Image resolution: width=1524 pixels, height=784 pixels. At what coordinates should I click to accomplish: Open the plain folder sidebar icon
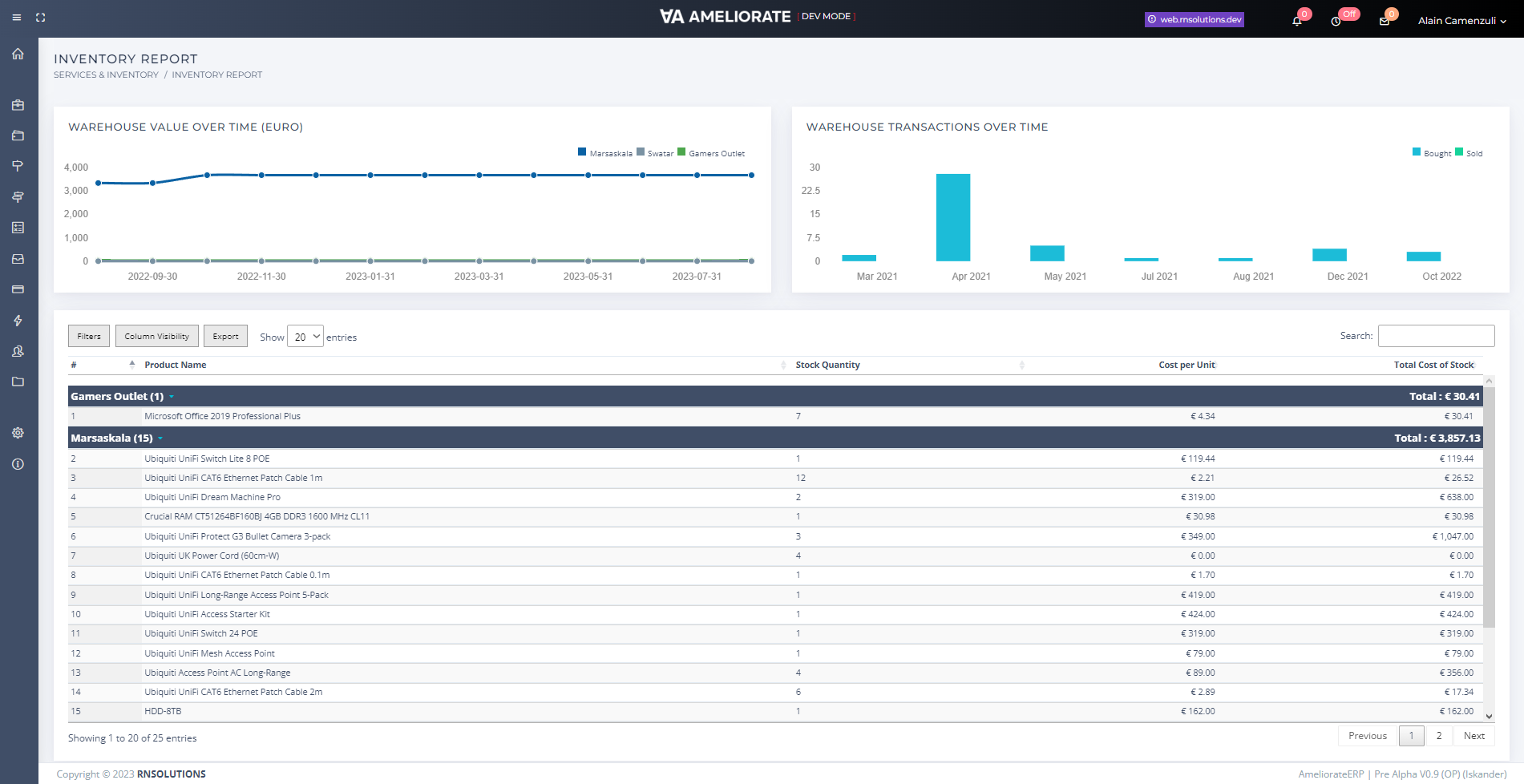(x=18, y=382)
